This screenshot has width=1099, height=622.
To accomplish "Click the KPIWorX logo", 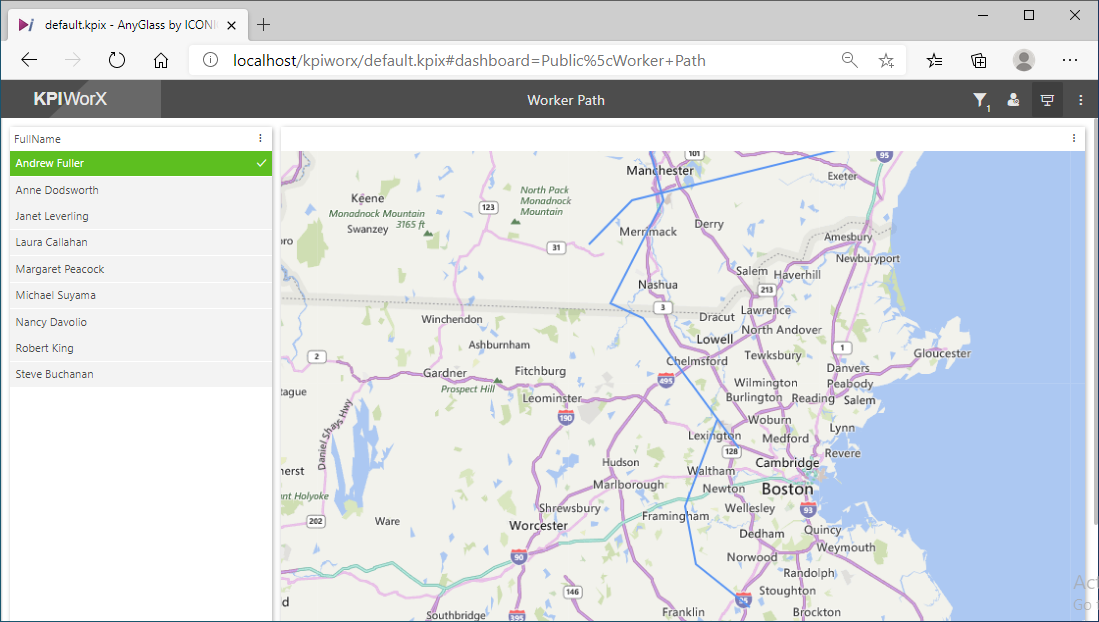I will (x=70, y=100).
